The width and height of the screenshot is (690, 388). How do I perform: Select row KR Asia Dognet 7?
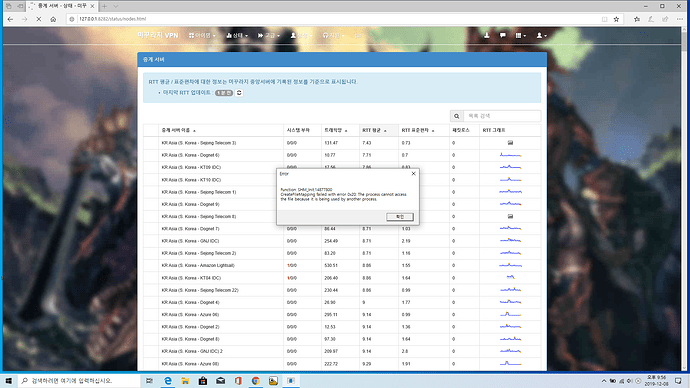coord(342,229)
